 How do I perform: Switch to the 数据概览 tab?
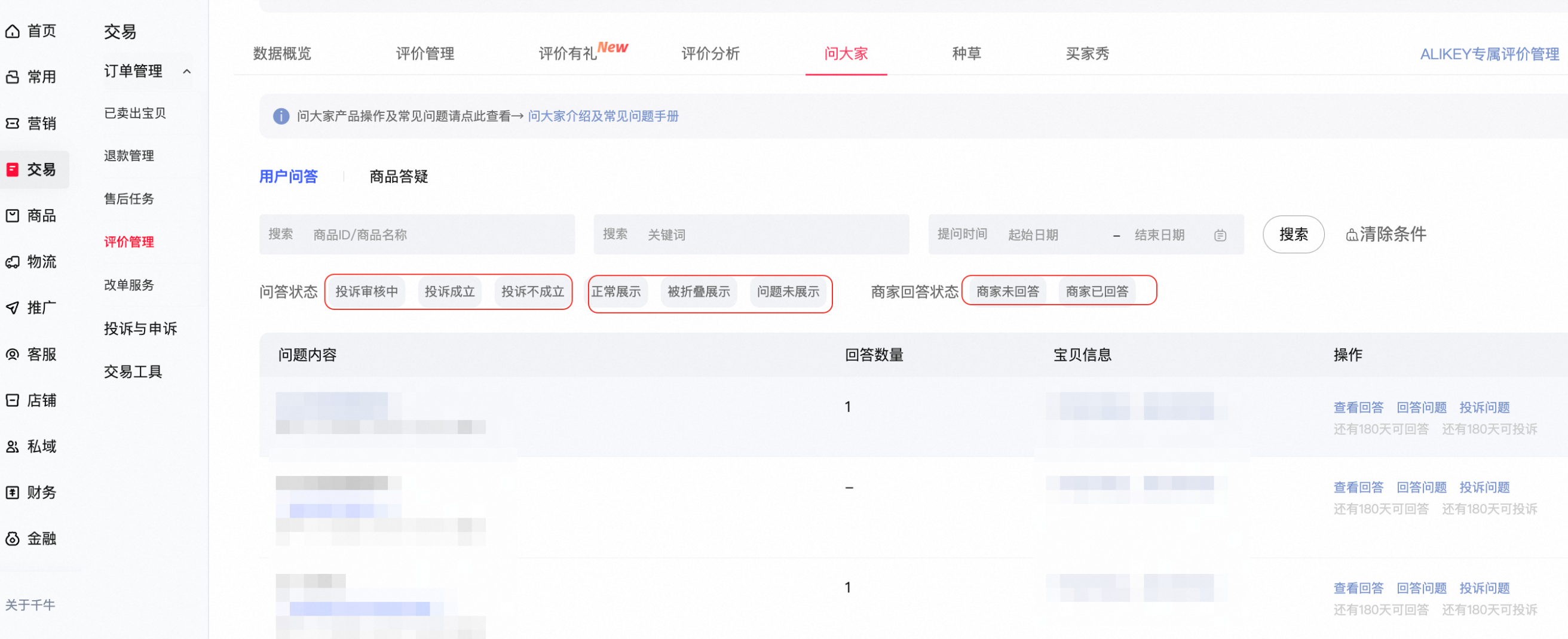283,54
